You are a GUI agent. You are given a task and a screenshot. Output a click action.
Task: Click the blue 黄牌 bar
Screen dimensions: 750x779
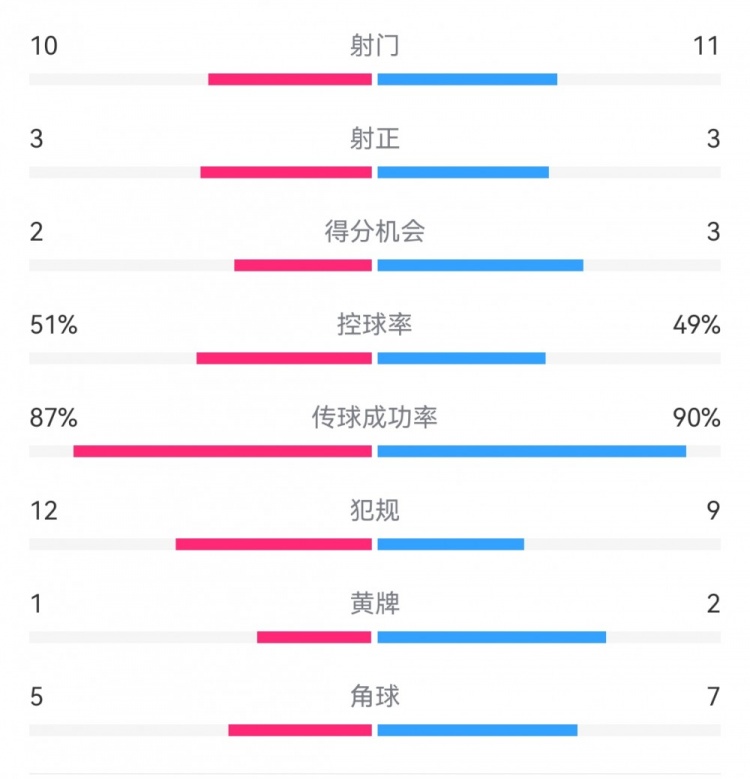[491, 637]
